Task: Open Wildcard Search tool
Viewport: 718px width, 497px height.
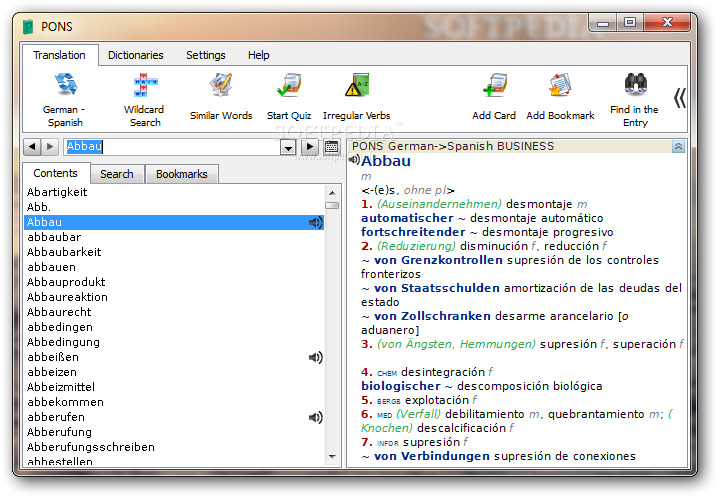Action: click(145, 99)
